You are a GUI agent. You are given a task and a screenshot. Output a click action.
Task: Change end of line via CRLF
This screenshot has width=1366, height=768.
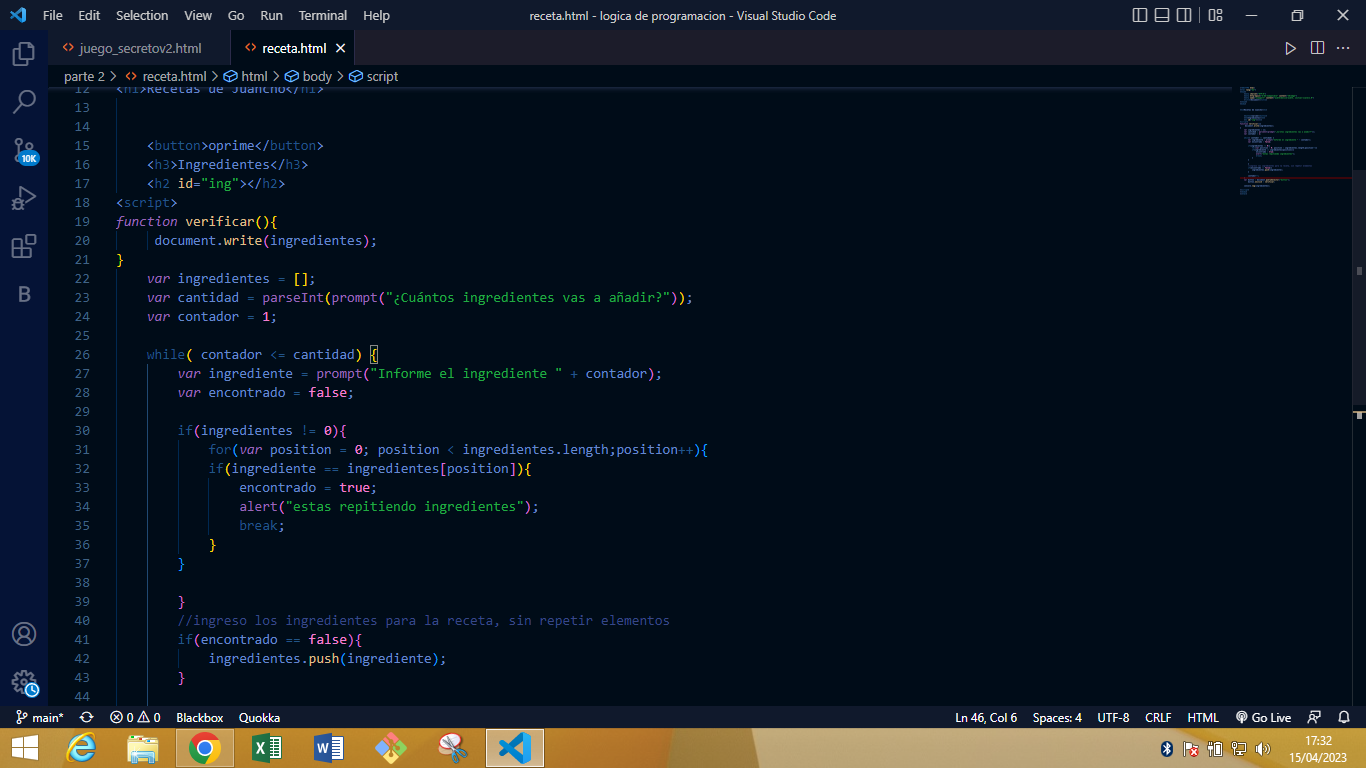pos(1158,717)
